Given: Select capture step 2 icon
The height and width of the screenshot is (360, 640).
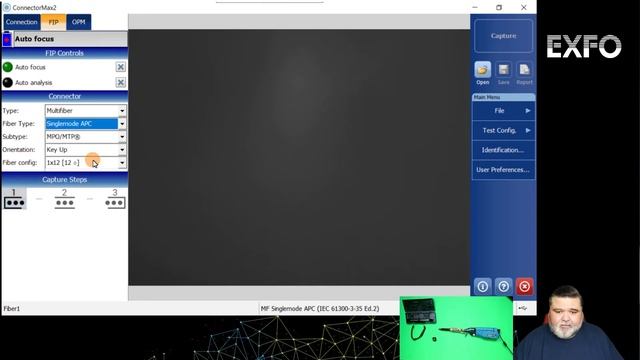Looking at the screenshot, I should [x=64, y=199].
